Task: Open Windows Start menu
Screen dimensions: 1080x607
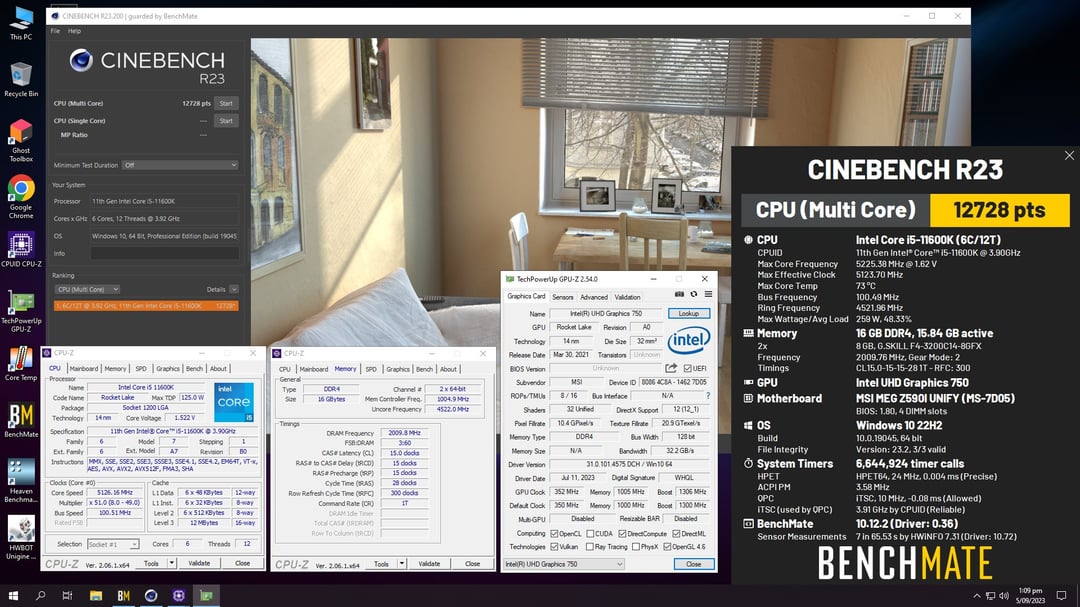Action: [13, 595]
